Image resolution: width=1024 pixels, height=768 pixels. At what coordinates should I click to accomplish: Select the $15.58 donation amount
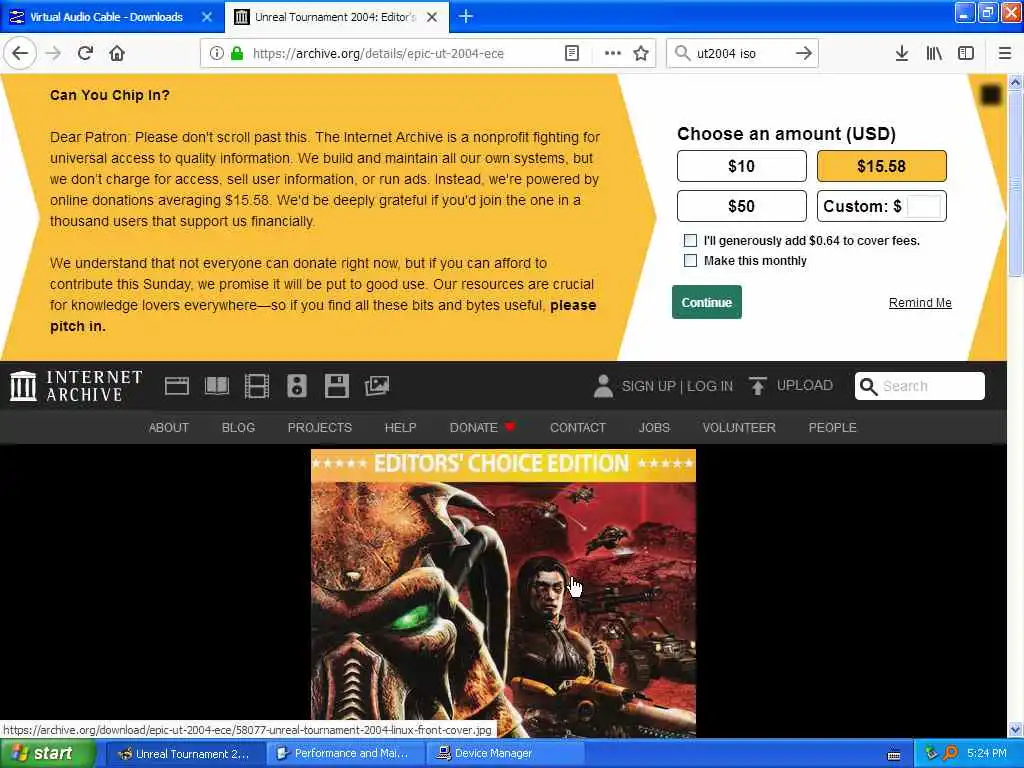(881, 166)
